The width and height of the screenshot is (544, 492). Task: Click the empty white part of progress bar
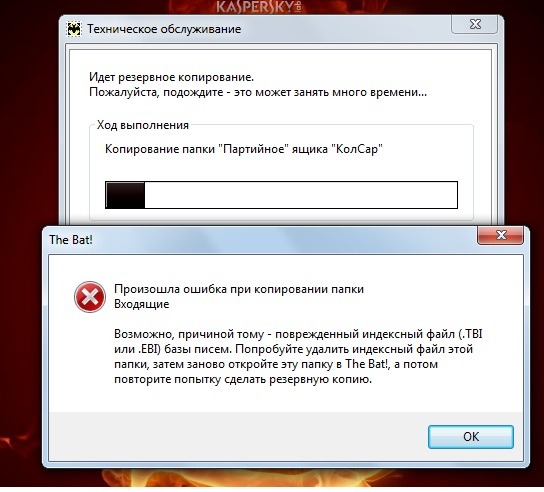pyautogui.click(x=301, y=195)
